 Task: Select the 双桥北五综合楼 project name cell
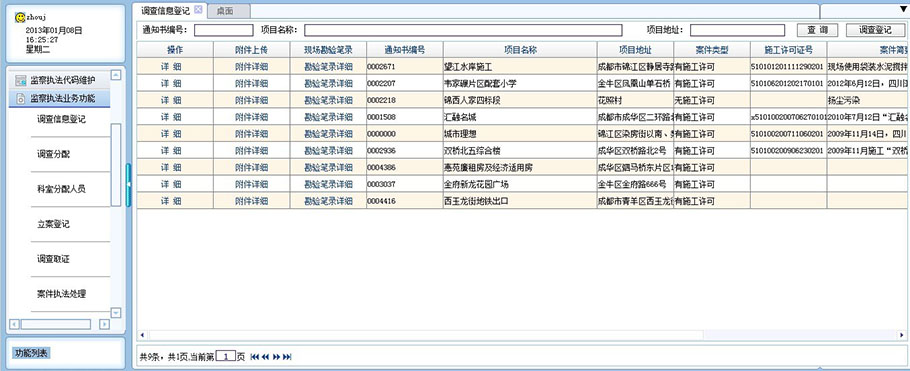[x=521, y=151]
